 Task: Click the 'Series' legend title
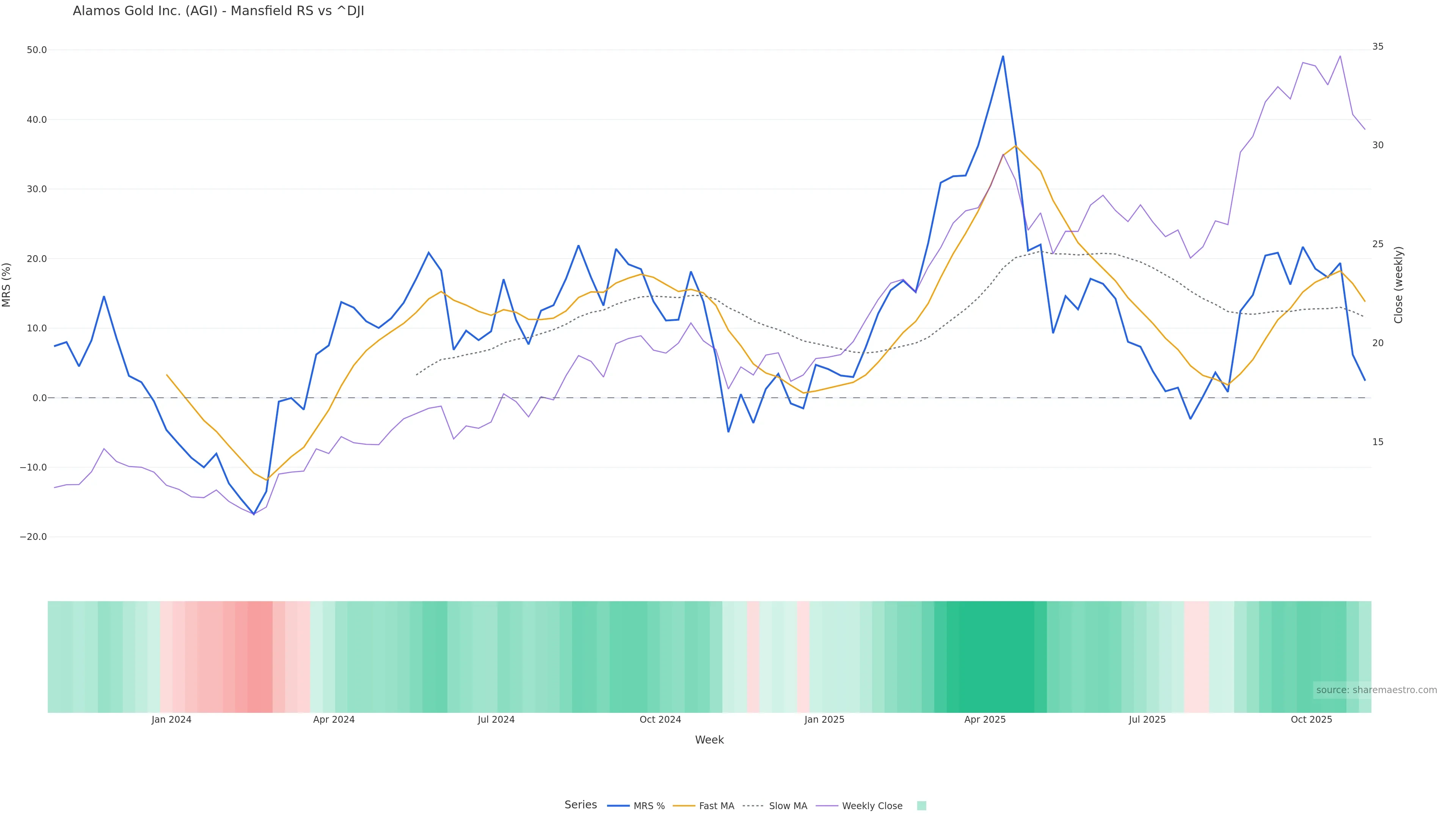pos(581,805)
